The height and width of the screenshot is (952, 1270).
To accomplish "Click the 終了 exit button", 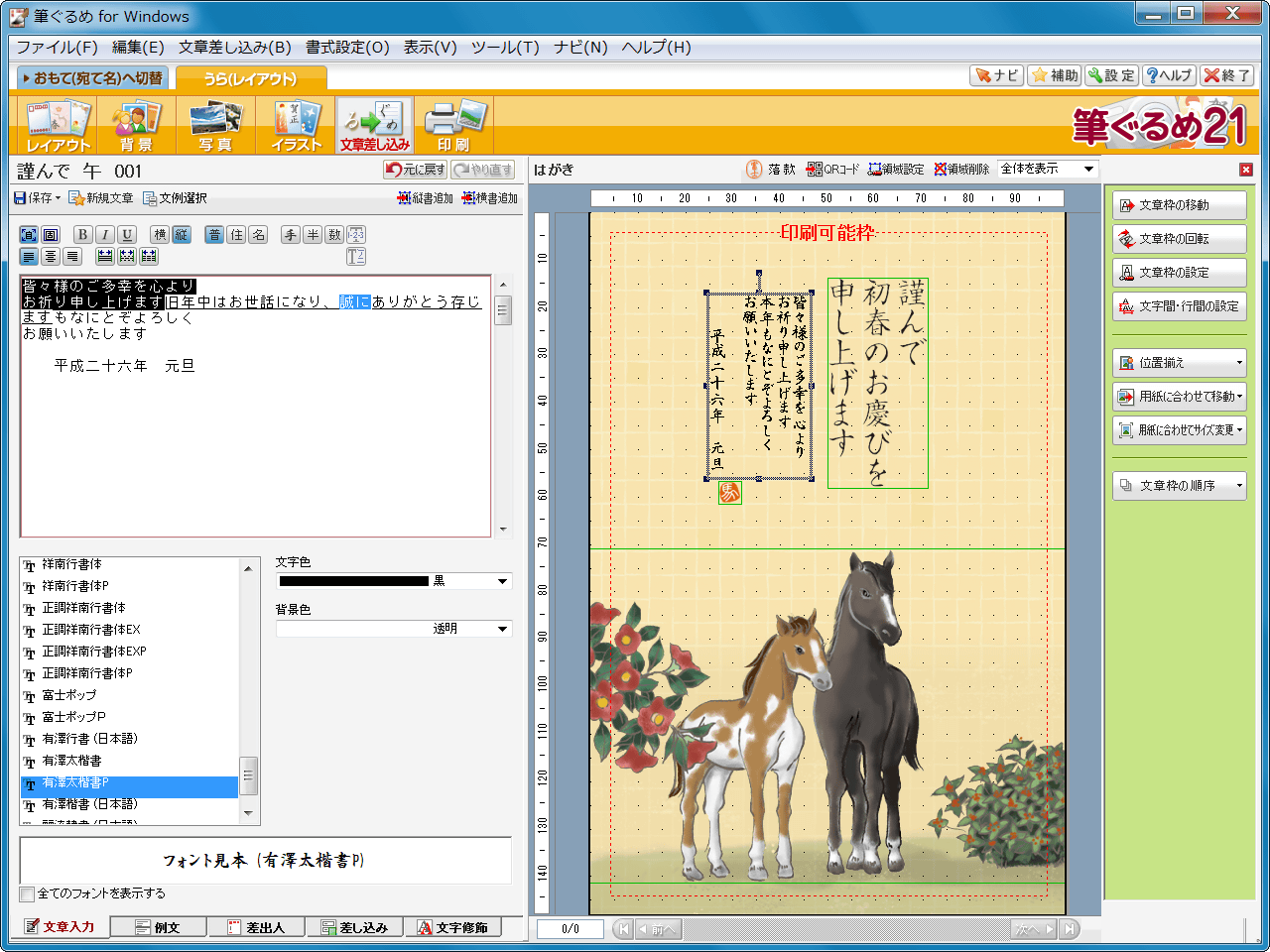I will pos(1226,75).
